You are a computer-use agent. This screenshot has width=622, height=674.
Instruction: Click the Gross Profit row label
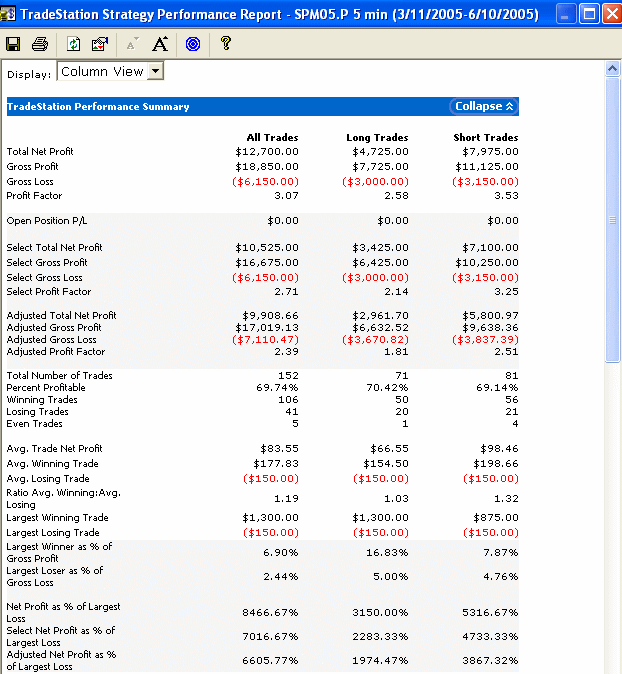click(32, 166)
